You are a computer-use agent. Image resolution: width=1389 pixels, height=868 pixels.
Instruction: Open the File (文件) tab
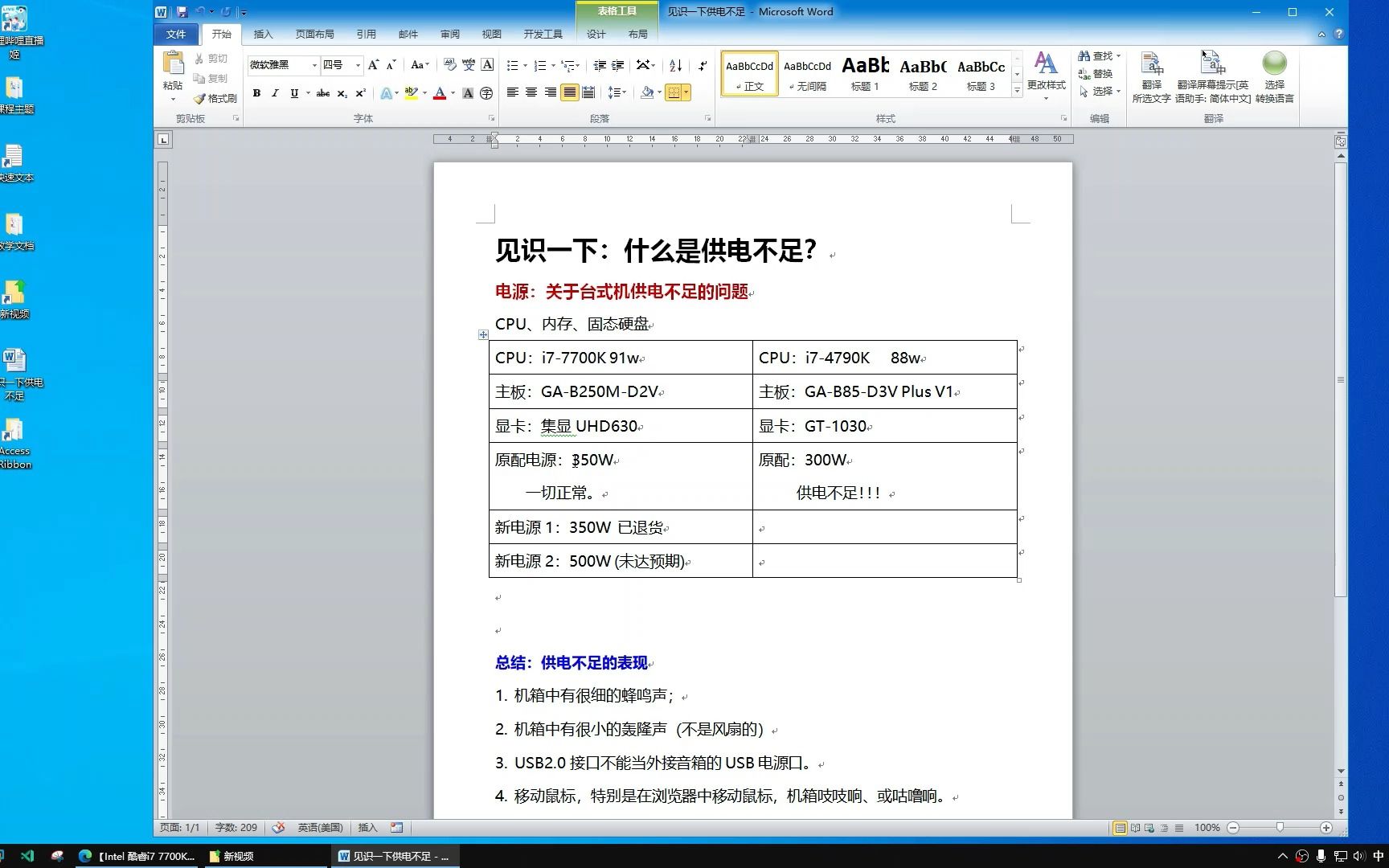pyautogui.click(x=176, y=34)
